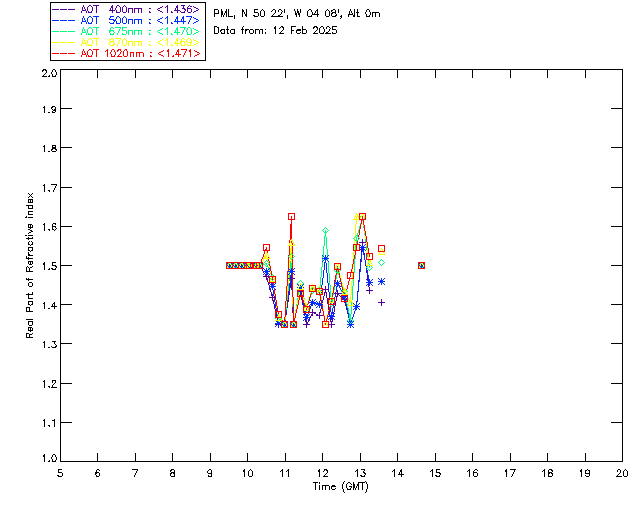Click the 1.6 y-axis tick label

(x=49, y=227)
